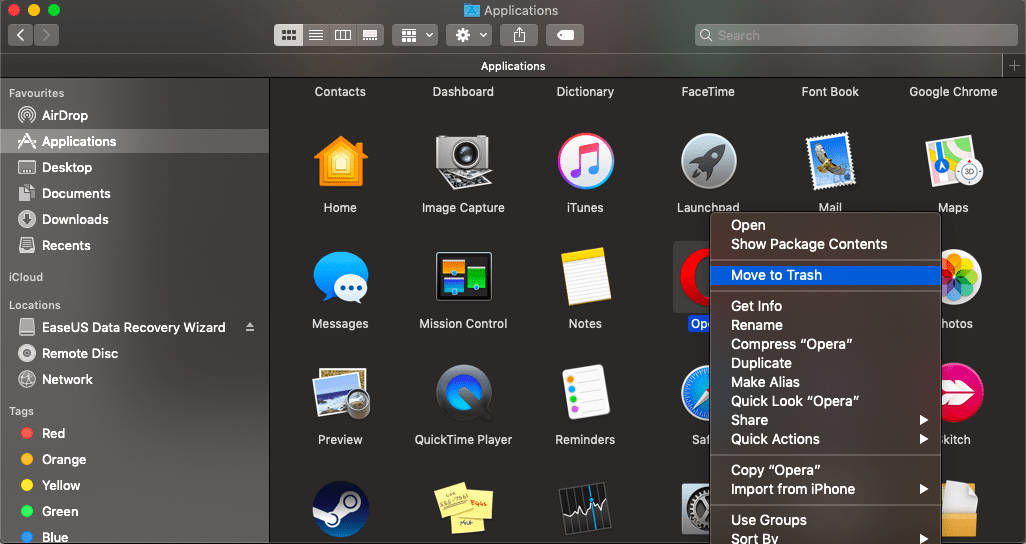Select the Notes app icon
1026x544 pixels.
[585, 277]
